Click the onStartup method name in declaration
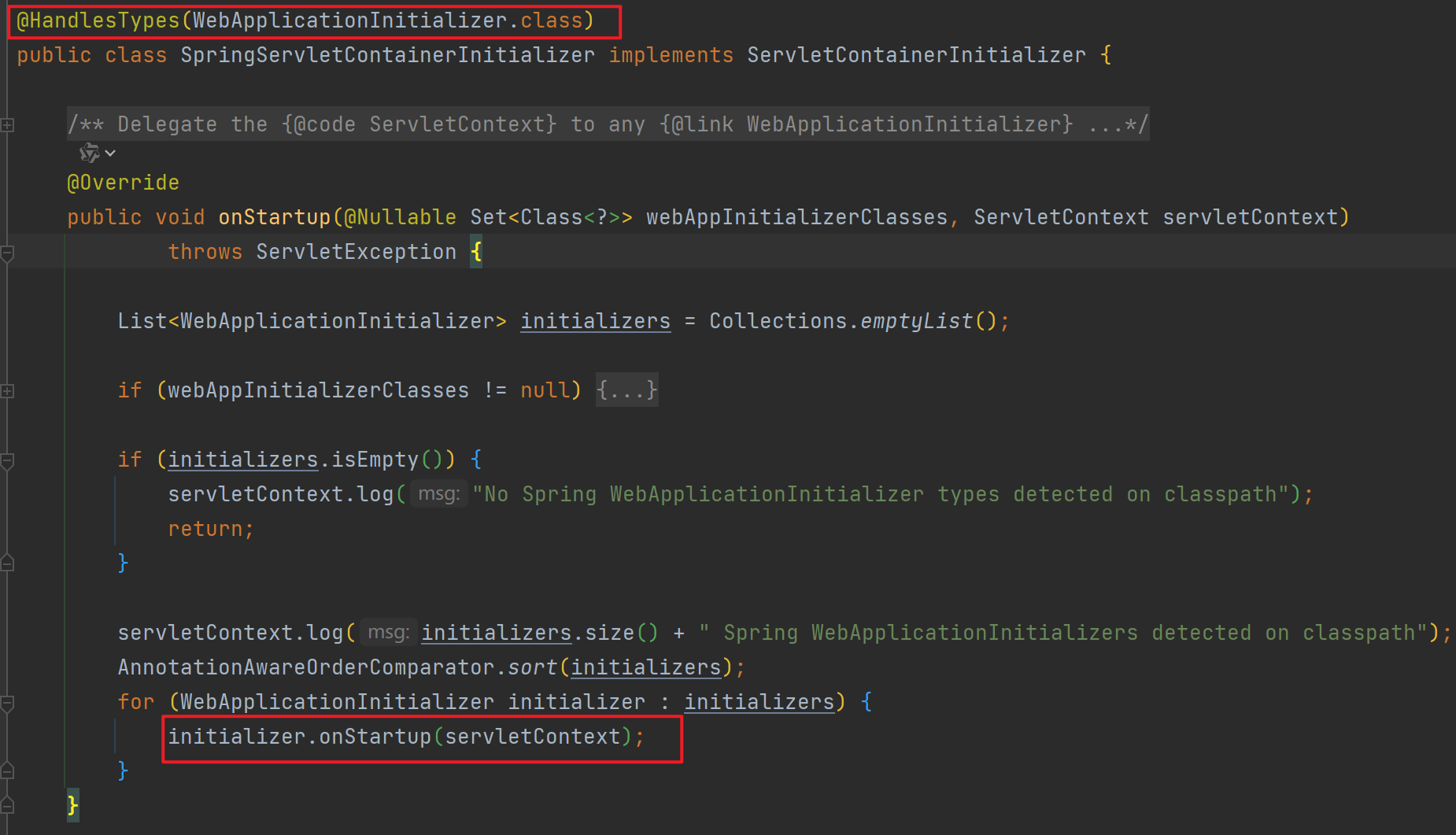1456x835 pixels. tap(275, 217)
